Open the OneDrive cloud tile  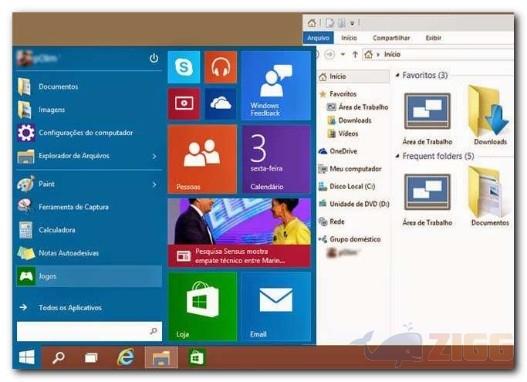coord(220,103)
